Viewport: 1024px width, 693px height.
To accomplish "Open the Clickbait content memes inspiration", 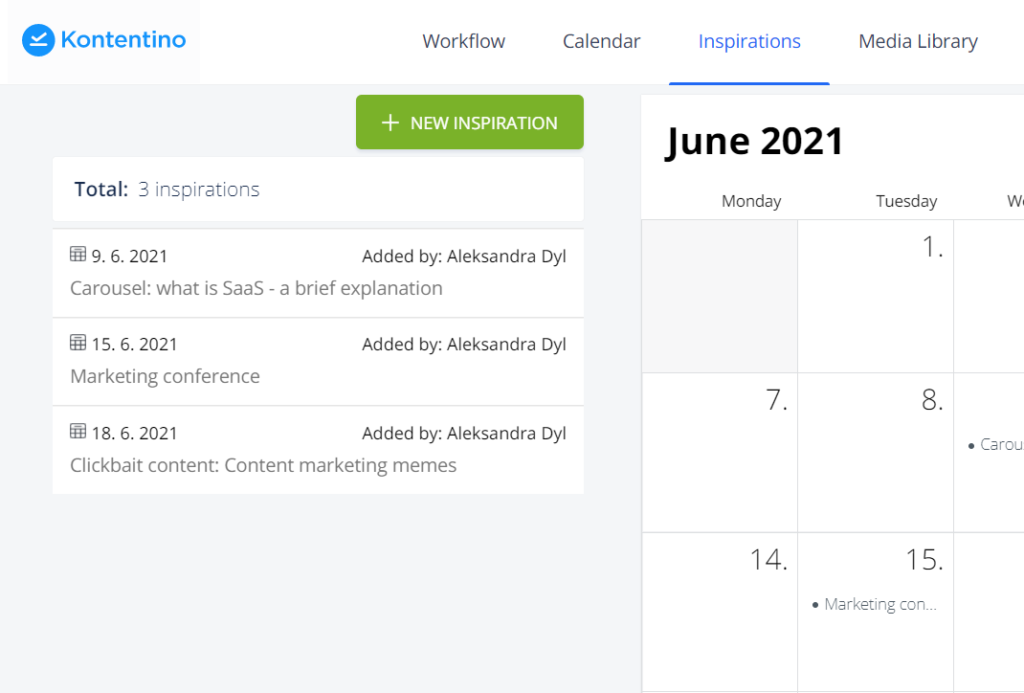I will click(x=263, y=465).
